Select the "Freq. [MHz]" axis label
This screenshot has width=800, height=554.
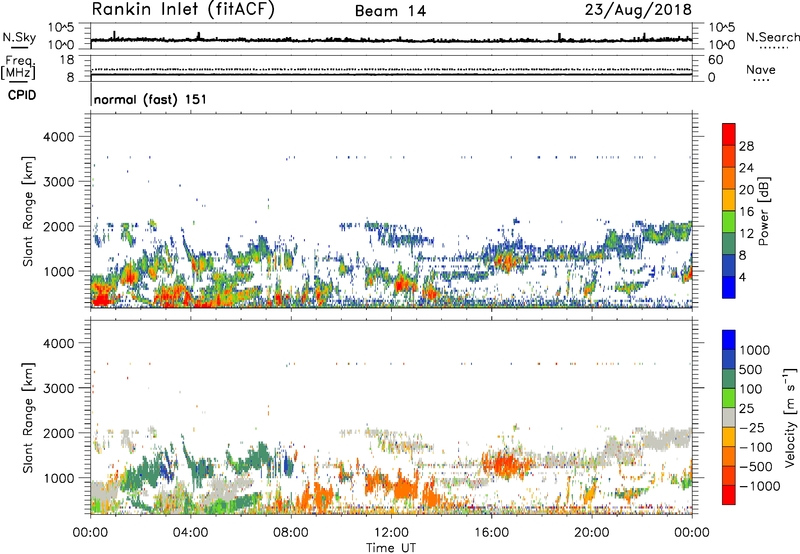pos(18,67)
